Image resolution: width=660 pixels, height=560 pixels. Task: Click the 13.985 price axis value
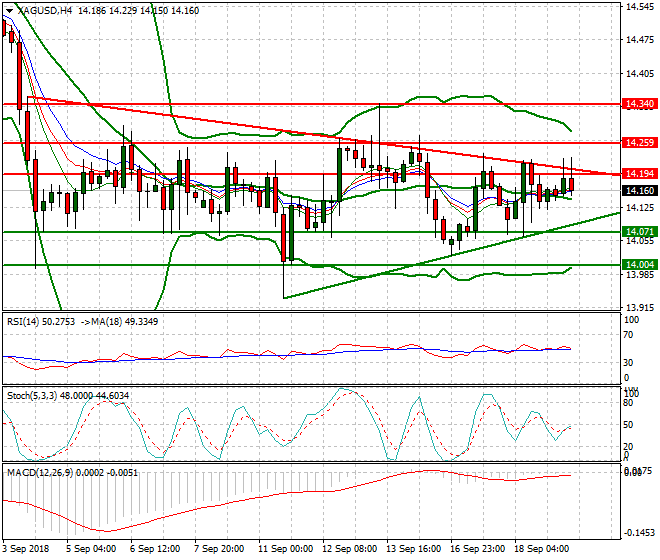(x=640, y=275)
